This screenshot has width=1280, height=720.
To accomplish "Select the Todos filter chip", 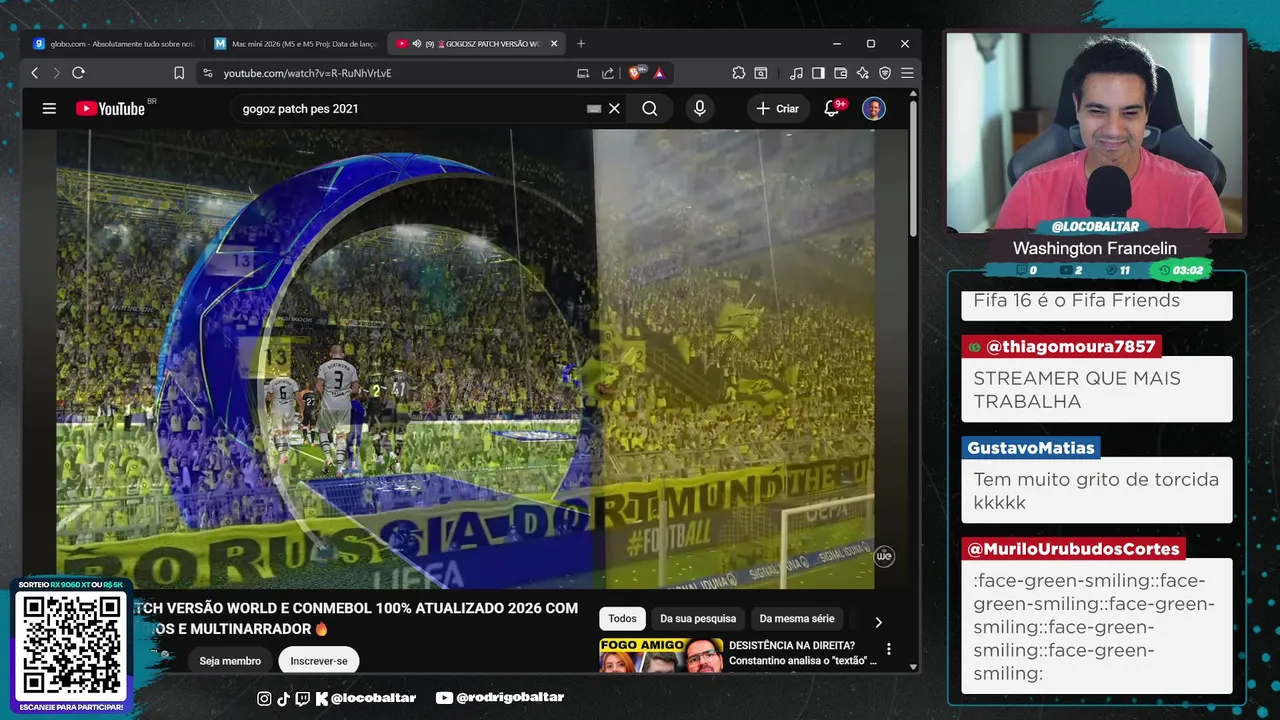I will point(622,619).
